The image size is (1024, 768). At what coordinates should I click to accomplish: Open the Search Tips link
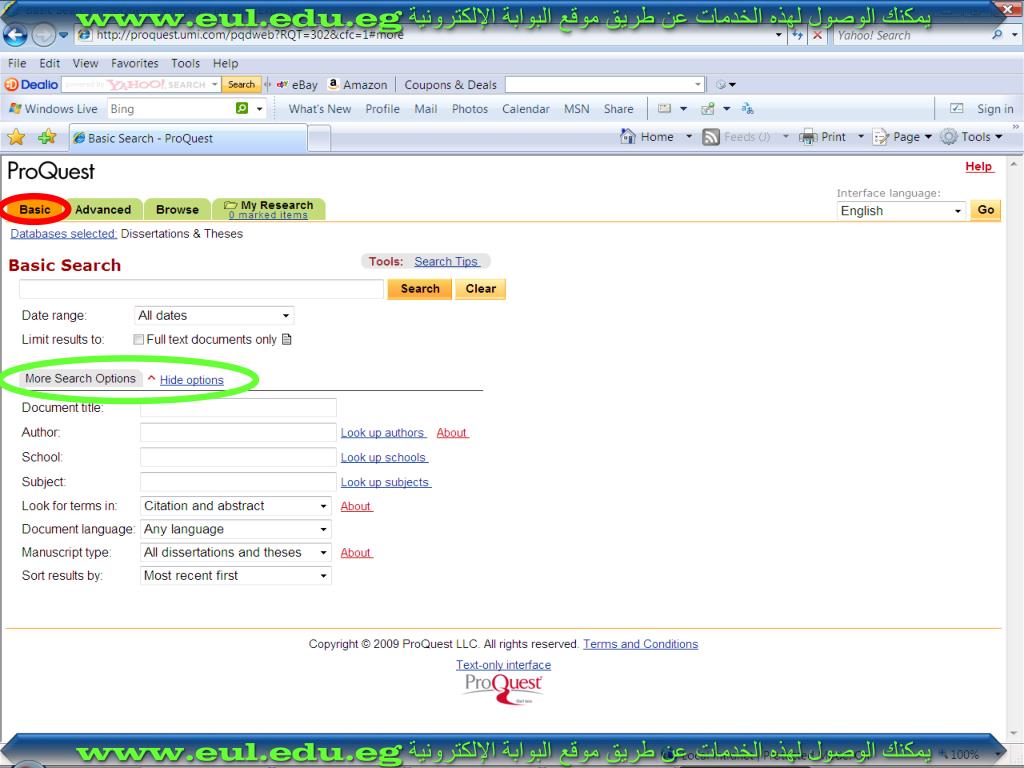[447, 261]
